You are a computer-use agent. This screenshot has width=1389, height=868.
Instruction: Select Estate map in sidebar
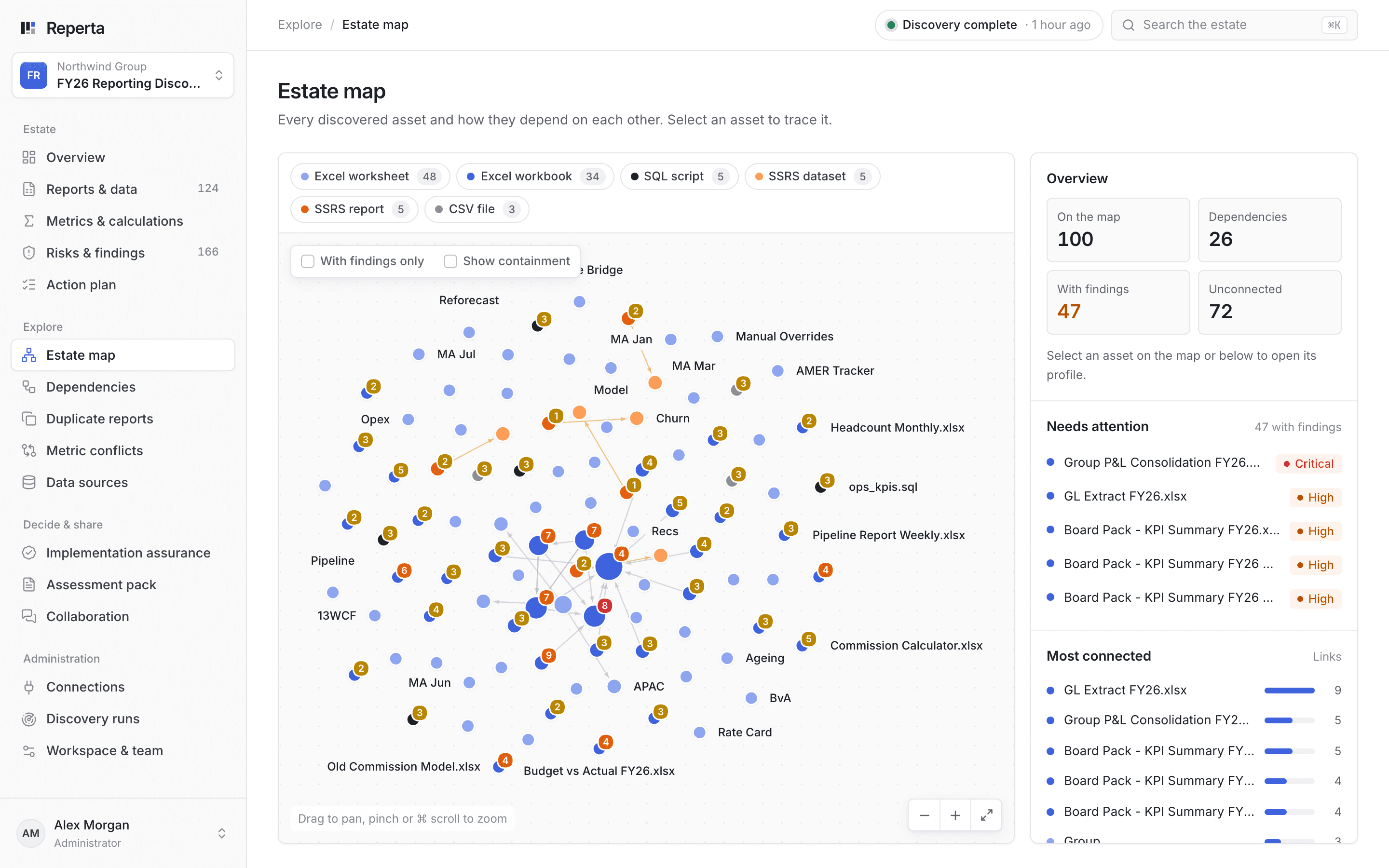click(123, 355)
